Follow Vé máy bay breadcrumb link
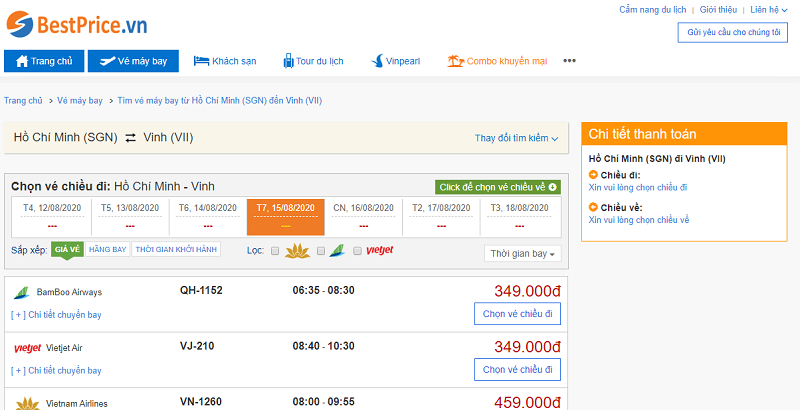Screen dimensions: 800x410 click(x=80, y=100)
